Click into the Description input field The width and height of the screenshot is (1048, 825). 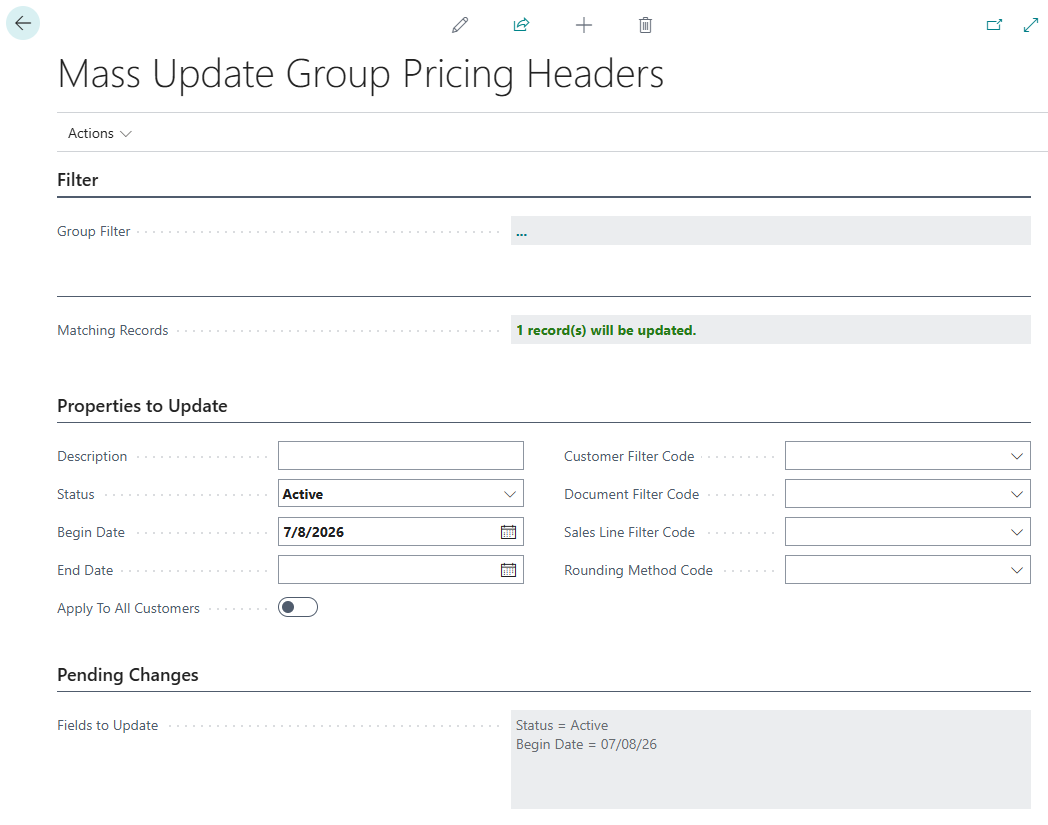400,455
